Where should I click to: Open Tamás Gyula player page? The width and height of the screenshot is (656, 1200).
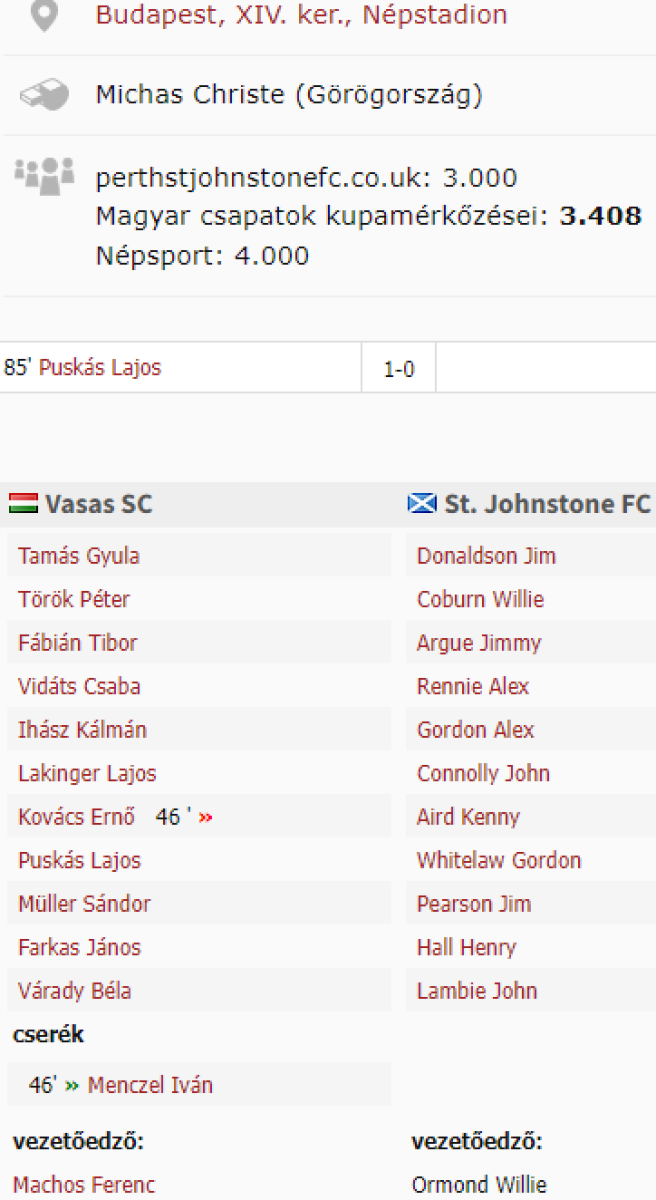coord(78,556)
